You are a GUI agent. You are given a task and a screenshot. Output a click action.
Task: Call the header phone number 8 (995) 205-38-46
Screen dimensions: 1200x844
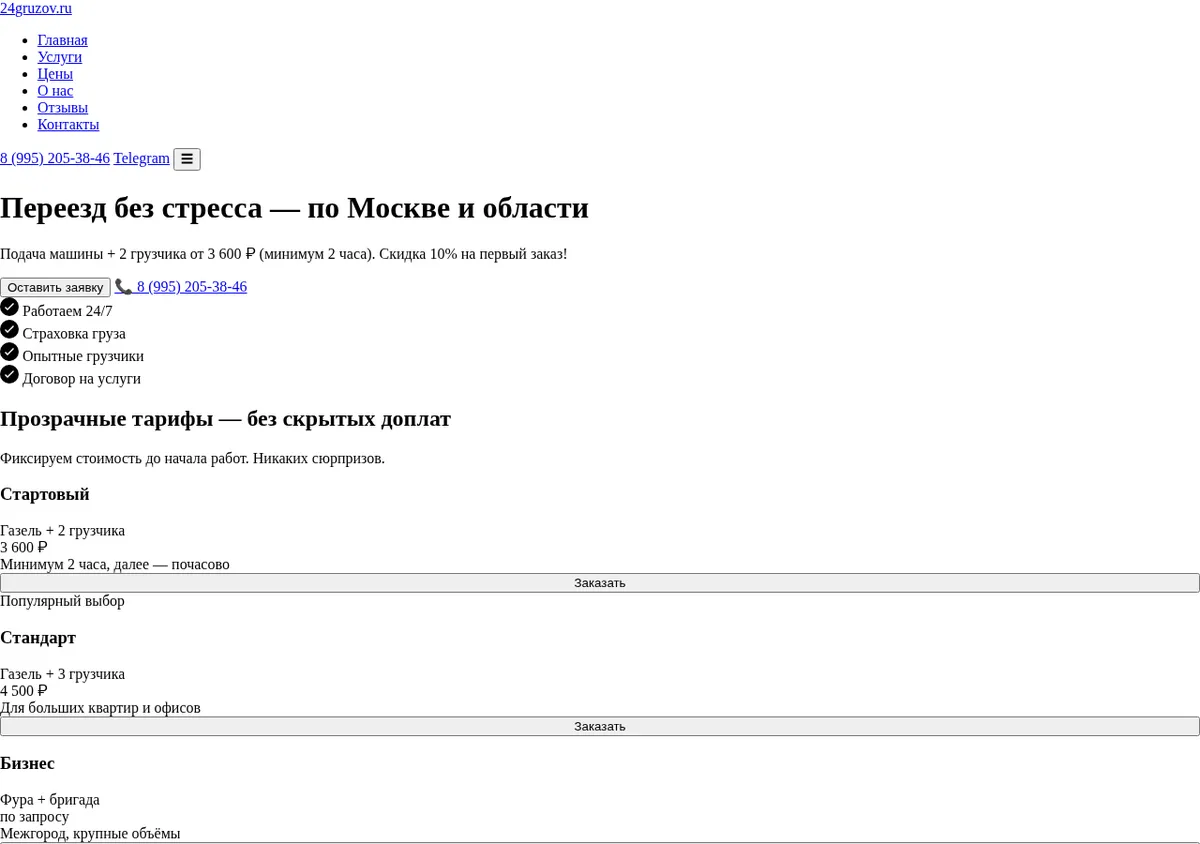coord(55,158)
